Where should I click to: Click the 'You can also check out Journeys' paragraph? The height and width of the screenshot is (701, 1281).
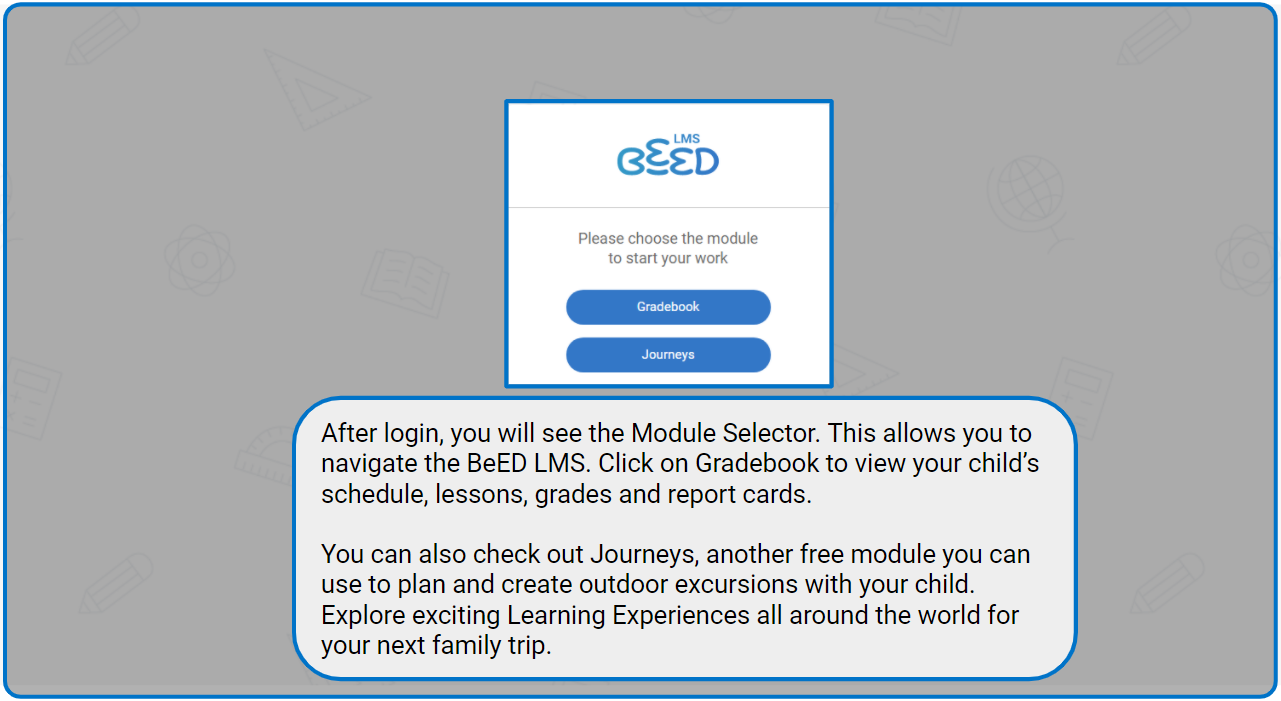[675, 599]
